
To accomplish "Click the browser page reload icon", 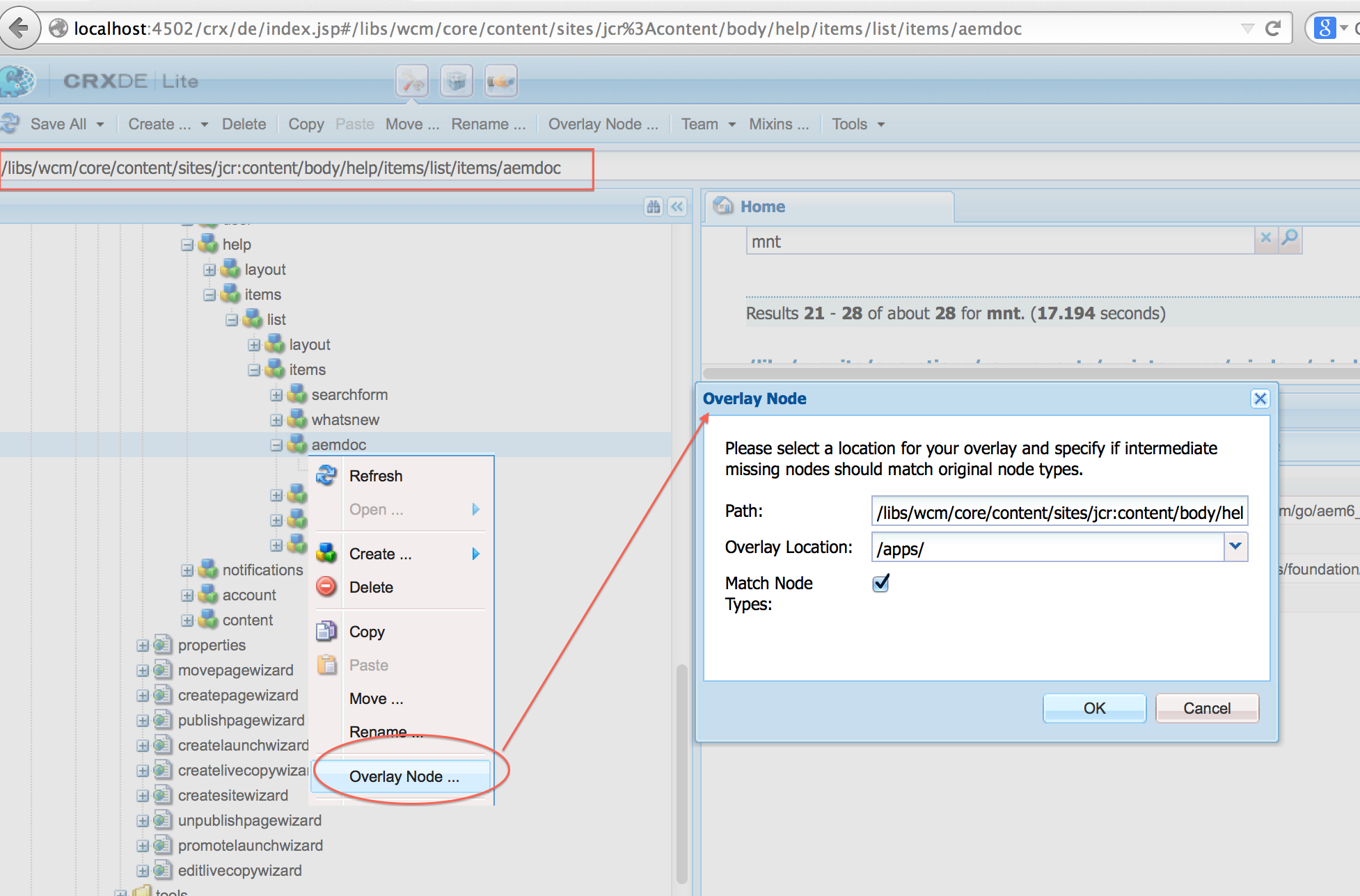I will [1273, 29].
